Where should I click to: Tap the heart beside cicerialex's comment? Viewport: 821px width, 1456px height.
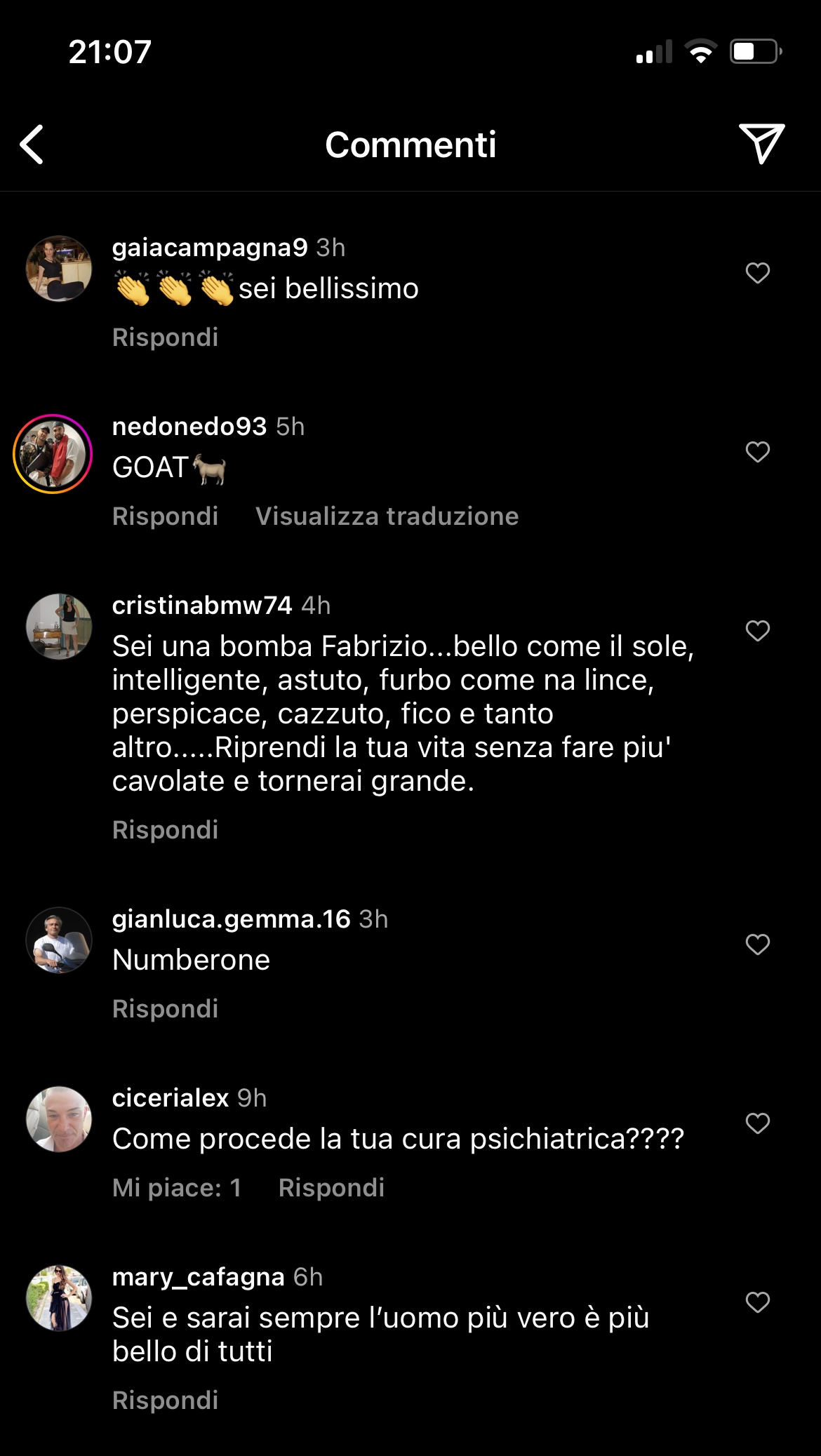click(x=758, y=1123)
